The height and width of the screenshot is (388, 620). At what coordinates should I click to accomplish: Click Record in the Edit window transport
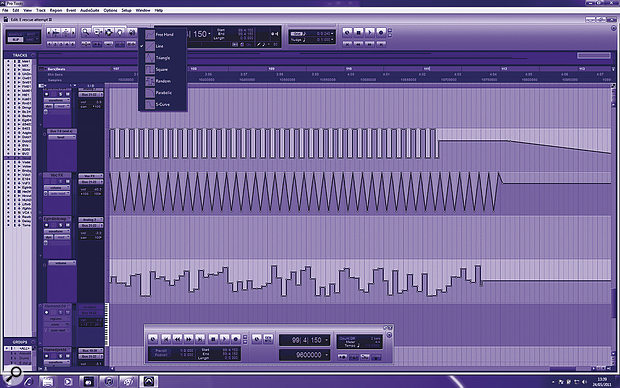[381, 32]
